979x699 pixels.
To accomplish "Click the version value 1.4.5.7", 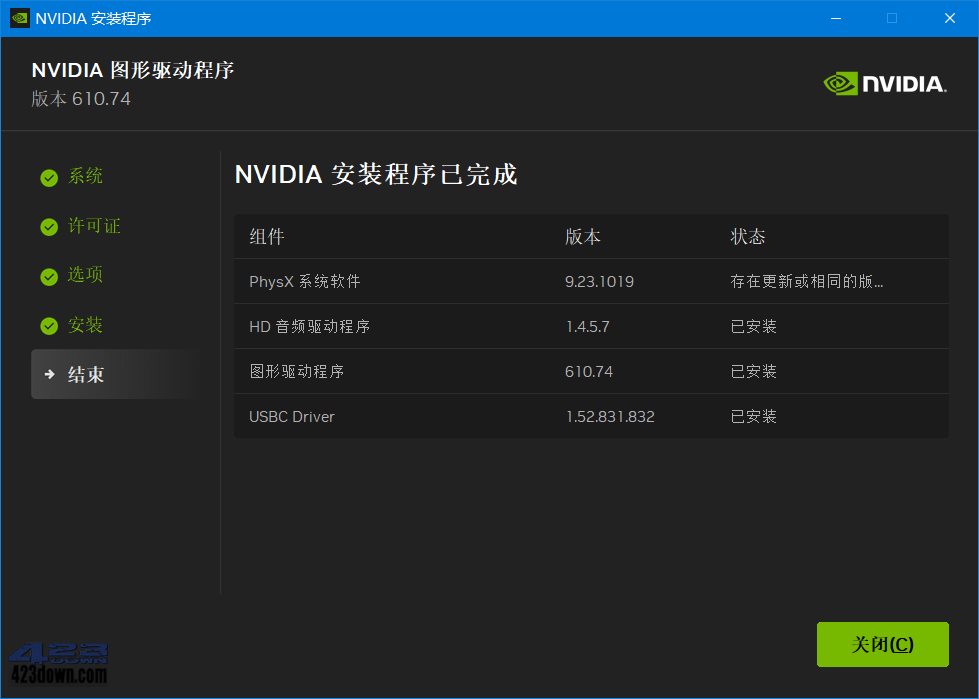I will pyautogui.click(x=588, y=326).
